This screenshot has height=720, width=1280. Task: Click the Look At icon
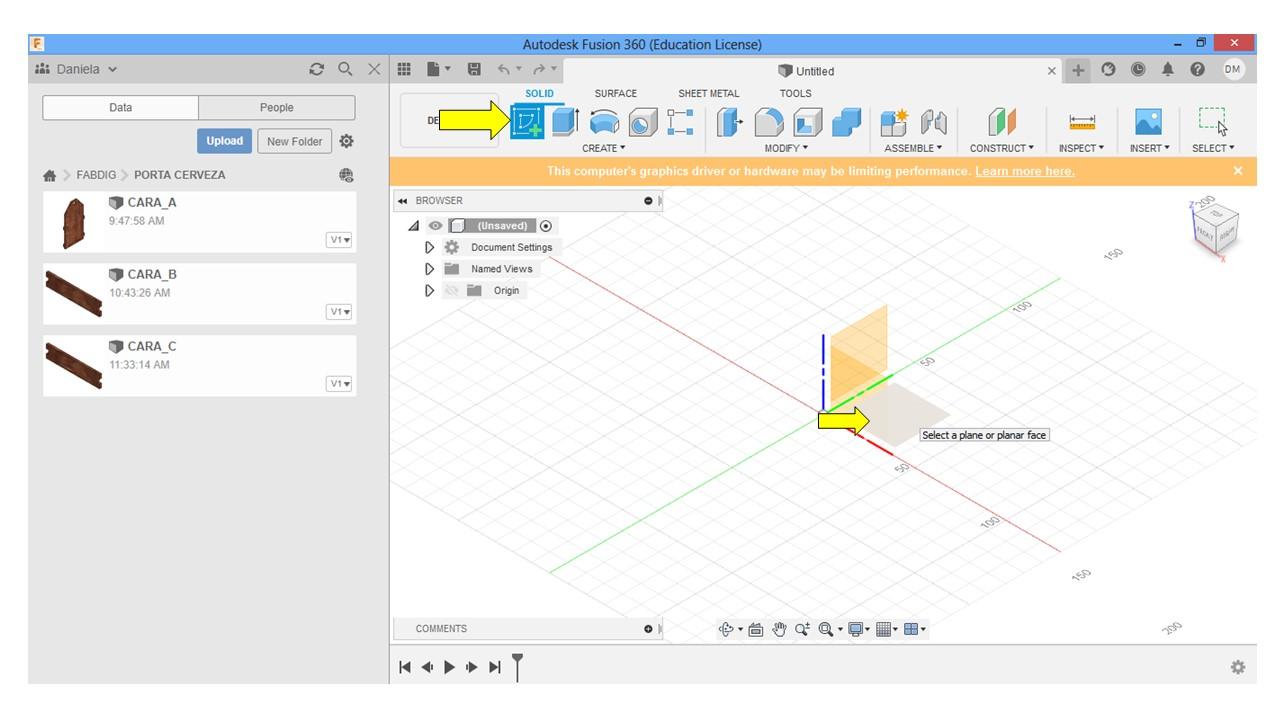point(755,629)
